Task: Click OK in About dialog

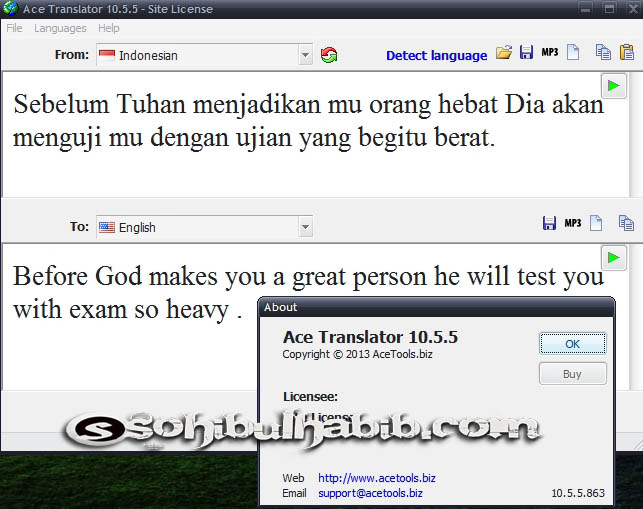Action: pyautogui.click(x=572, y=344)
